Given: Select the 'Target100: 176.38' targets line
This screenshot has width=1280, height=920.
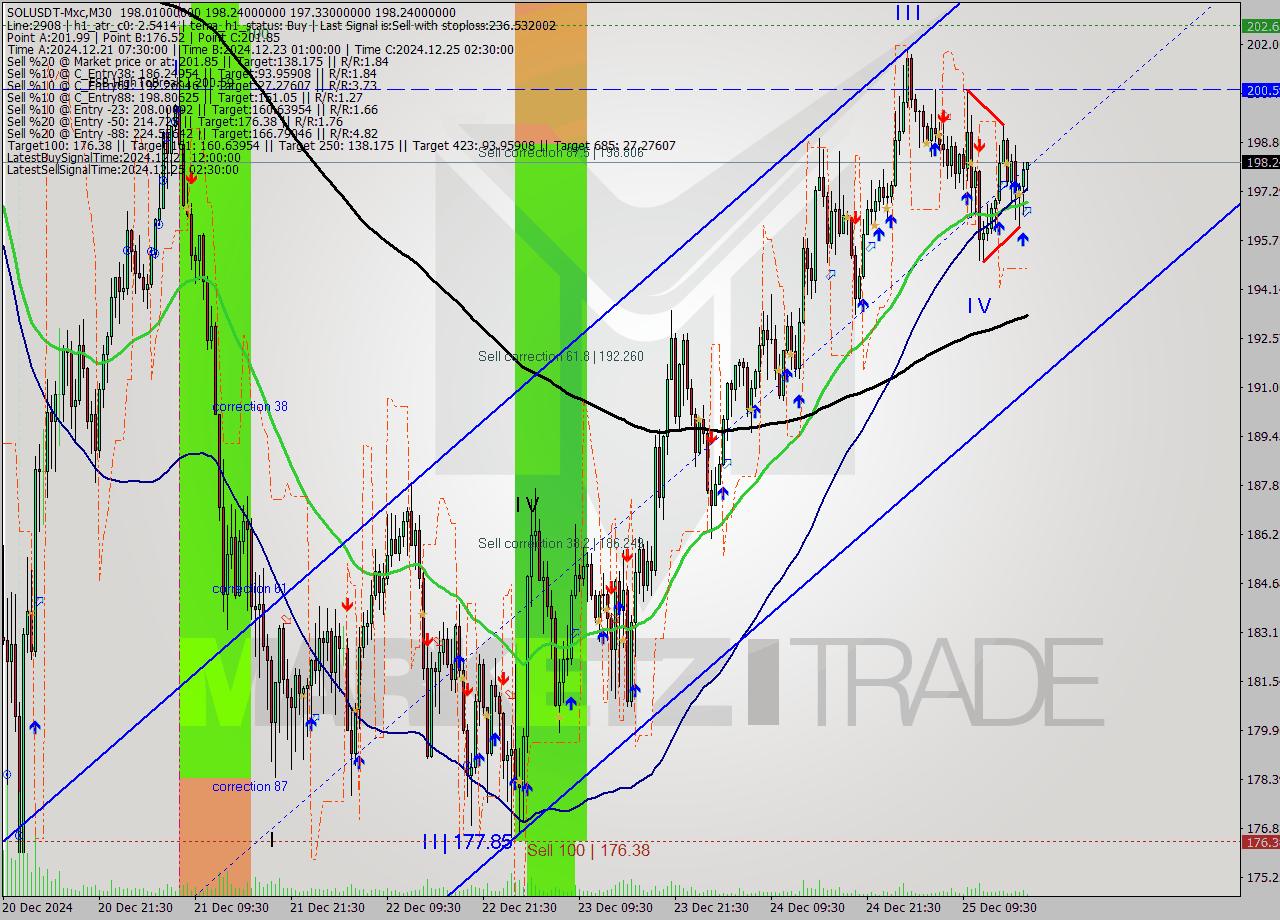Looking at the screenshot, I should pyautogui.click(x=341, y=145).
